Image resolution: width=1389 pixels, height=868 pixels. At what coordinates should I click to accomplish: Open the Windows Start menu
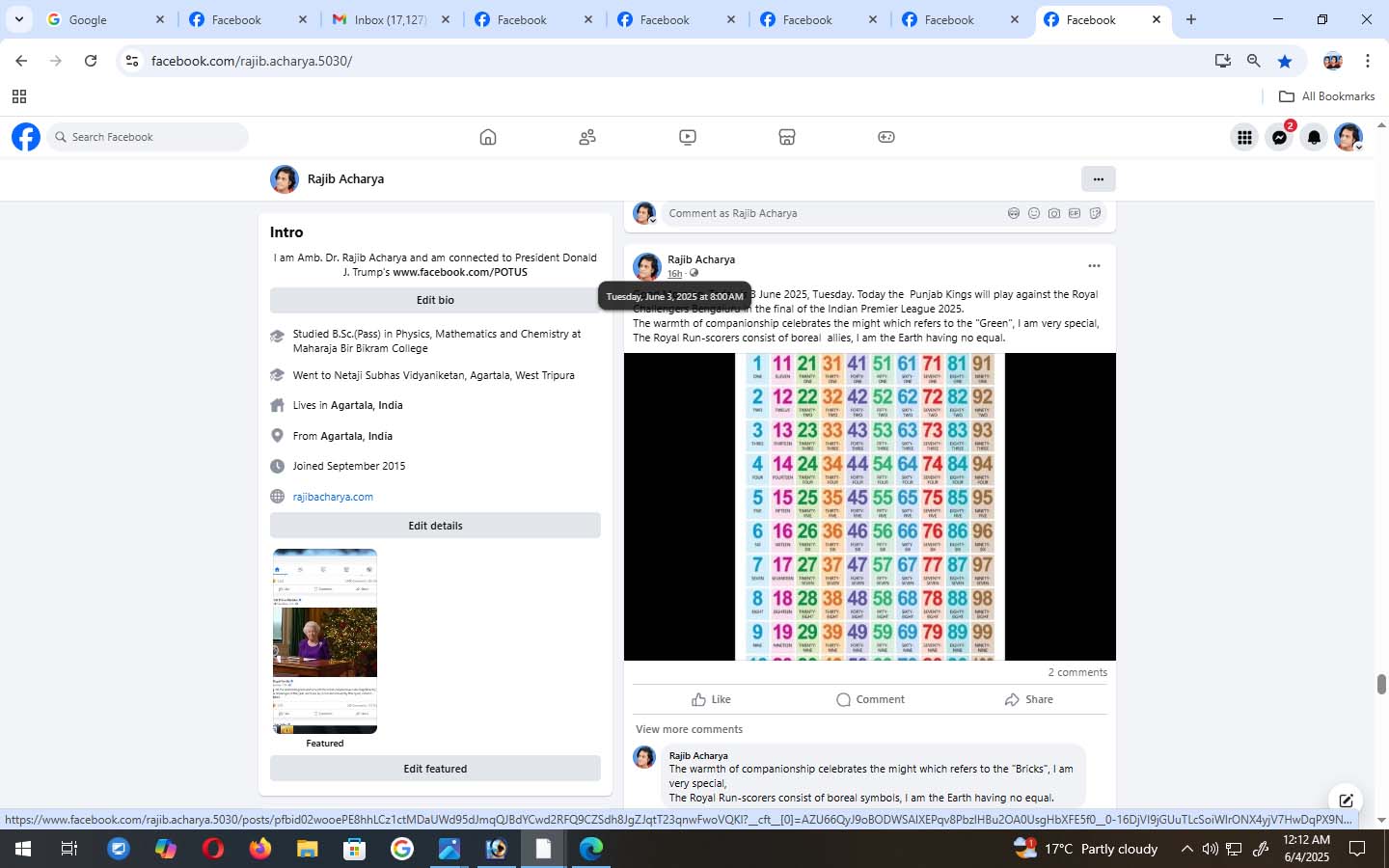click(22, 849)
